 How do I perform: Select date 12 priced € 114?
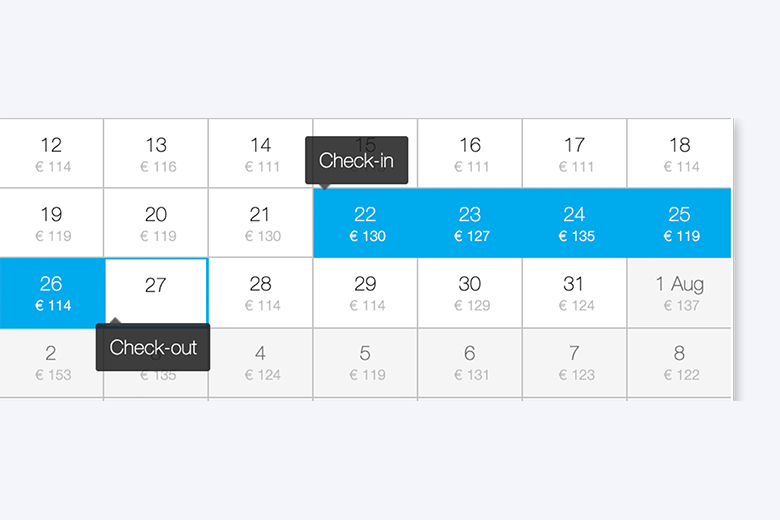coord(51,154)
